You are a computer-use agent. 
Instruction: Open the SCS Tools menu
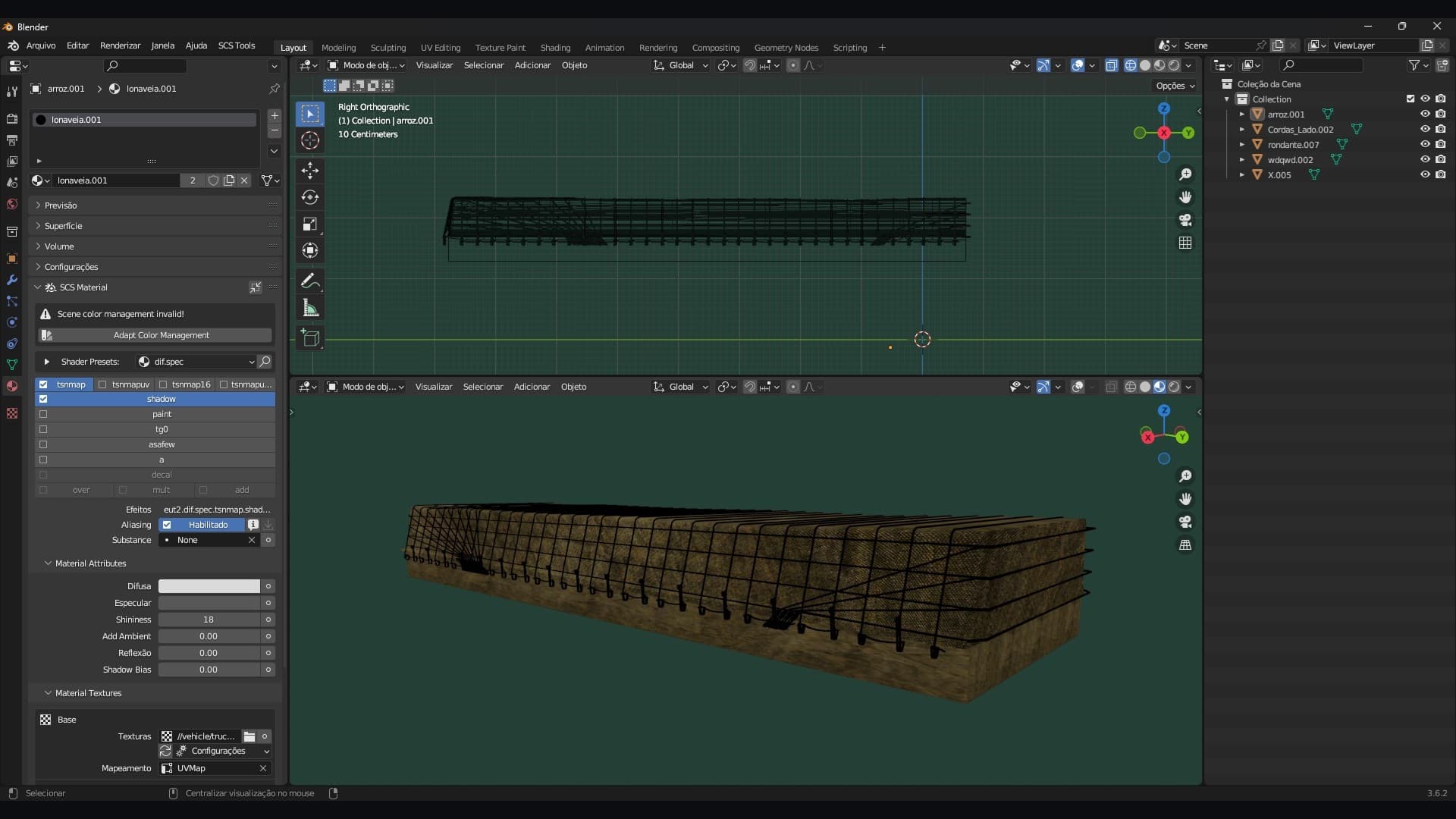[x=237, y=45]
